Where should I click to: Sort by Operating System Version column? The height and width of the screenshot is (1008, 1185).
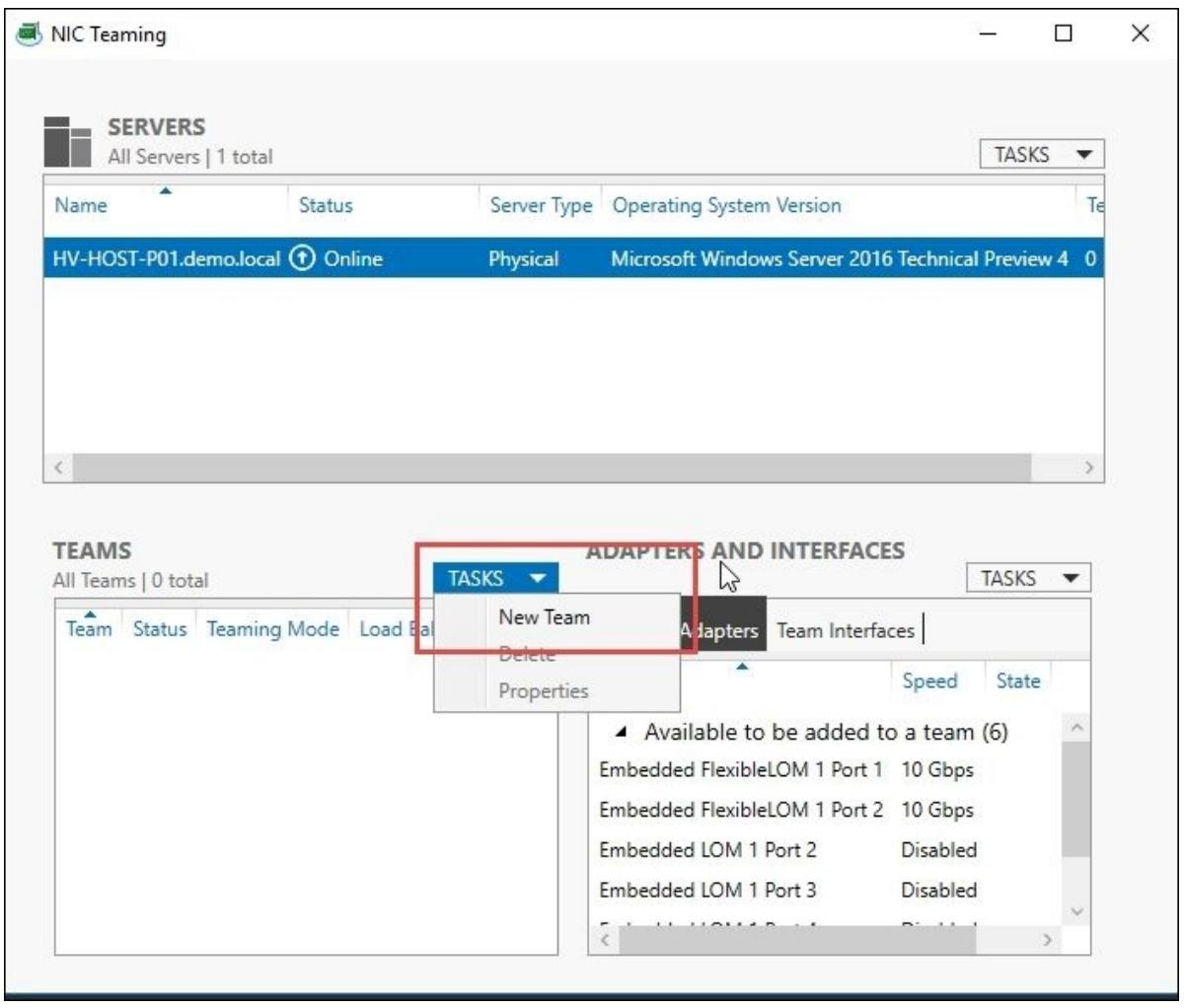click(x=727, y=205)
